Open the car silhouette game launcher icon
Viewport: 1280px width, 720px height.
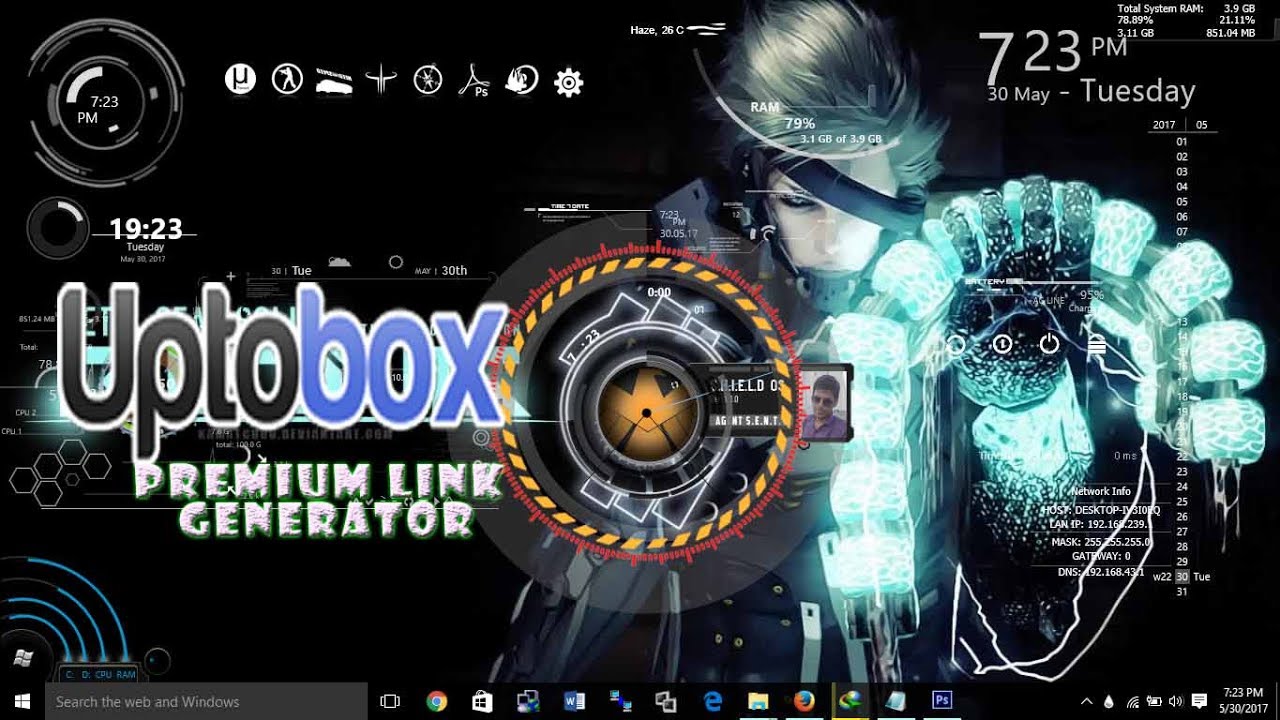click(x=334, y=81)
